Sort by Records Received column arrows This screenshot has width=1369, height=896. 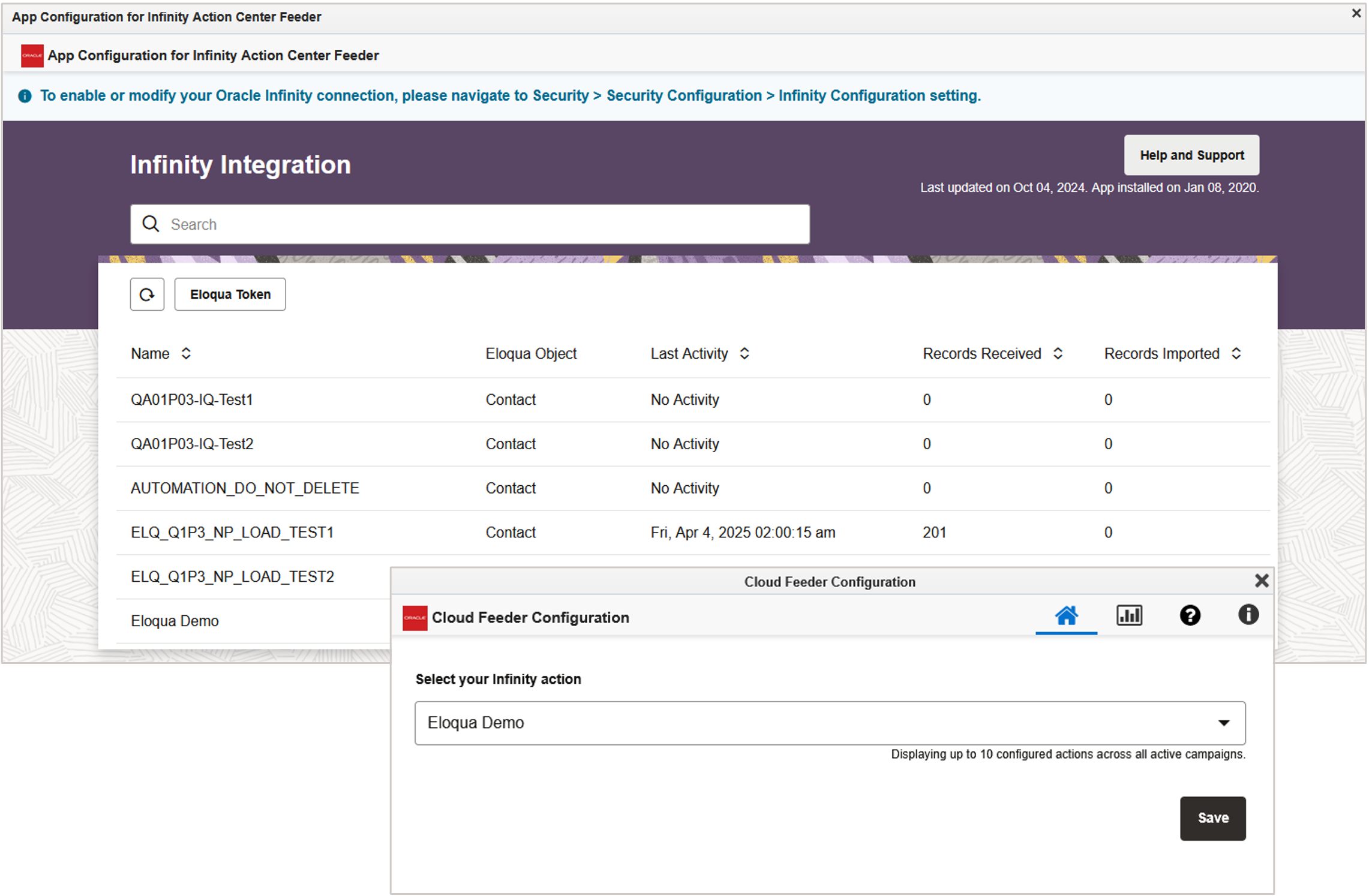(x=1058, y=353)
